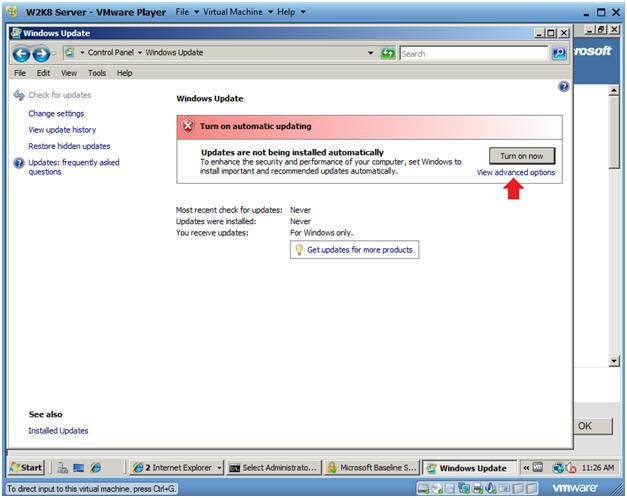Switch to Select Administrator command prompt taskbar button
627x498 pixels.
(x=274, y=467)
